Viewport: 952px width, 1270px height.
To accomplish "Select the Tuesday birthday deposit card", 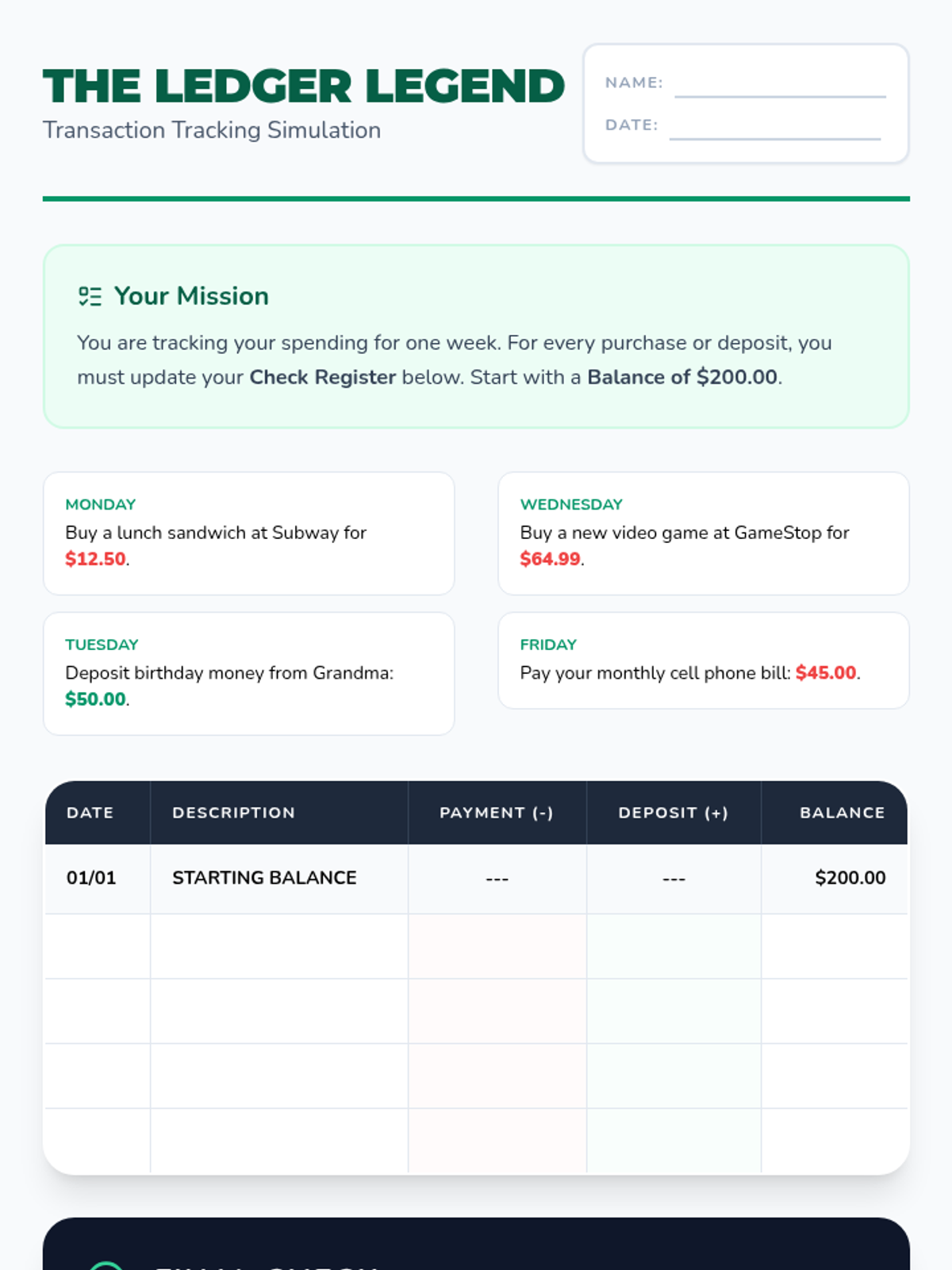I will pos(248,673).
